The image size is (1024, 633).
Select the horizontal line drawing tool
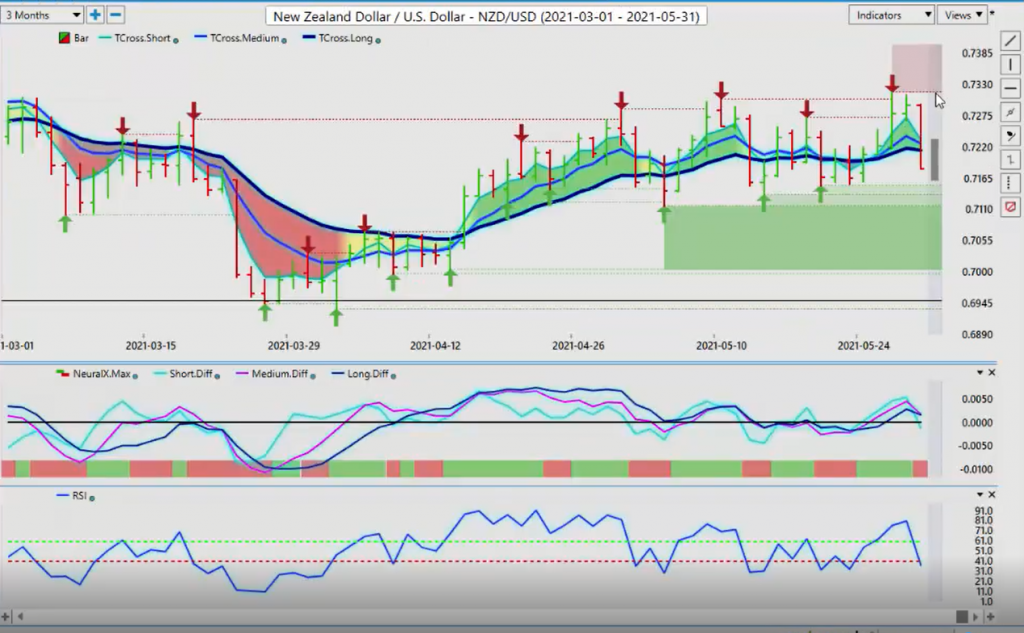tap(1010, 89)
